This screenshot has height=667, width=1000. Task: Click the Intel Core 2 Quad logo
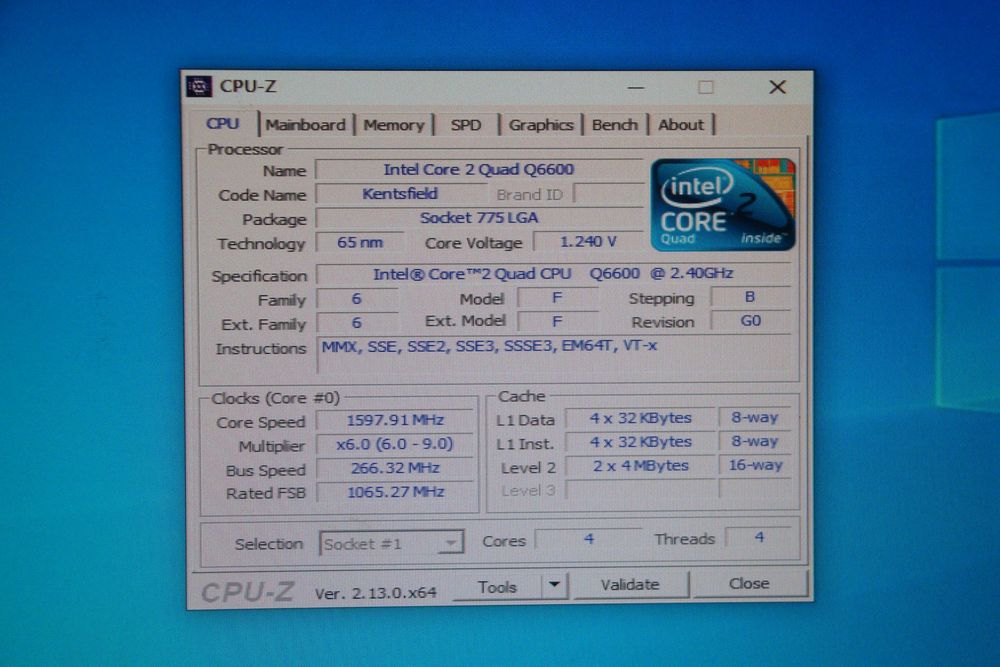click(x=723, y=205)
